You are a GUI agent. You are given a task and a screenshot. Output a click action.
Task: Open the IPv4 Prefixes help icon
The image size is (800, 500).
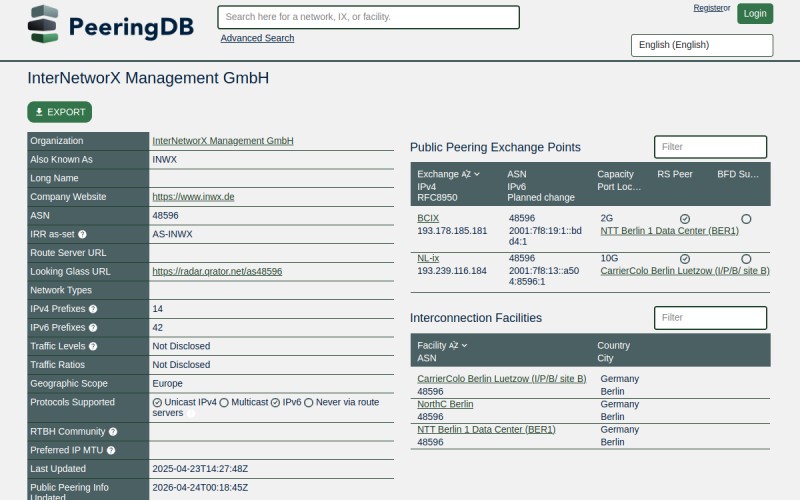[93, 309]
